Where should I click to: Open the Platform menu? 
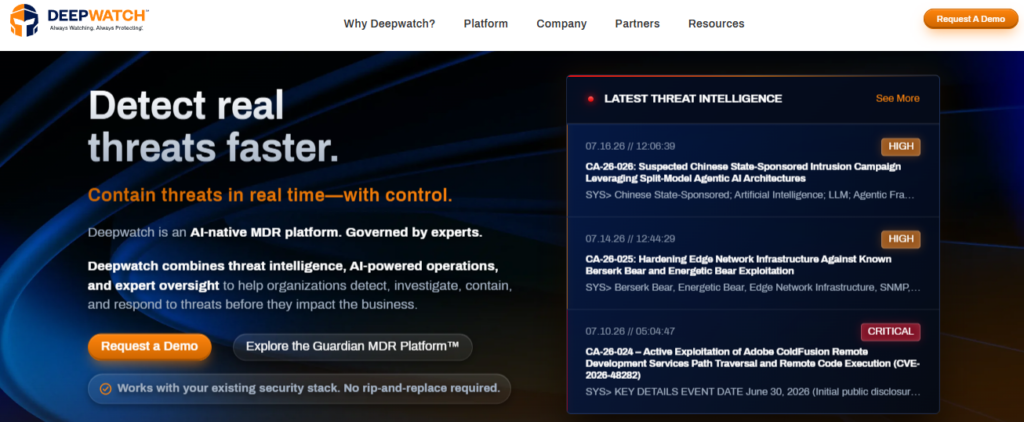(486, 24)
